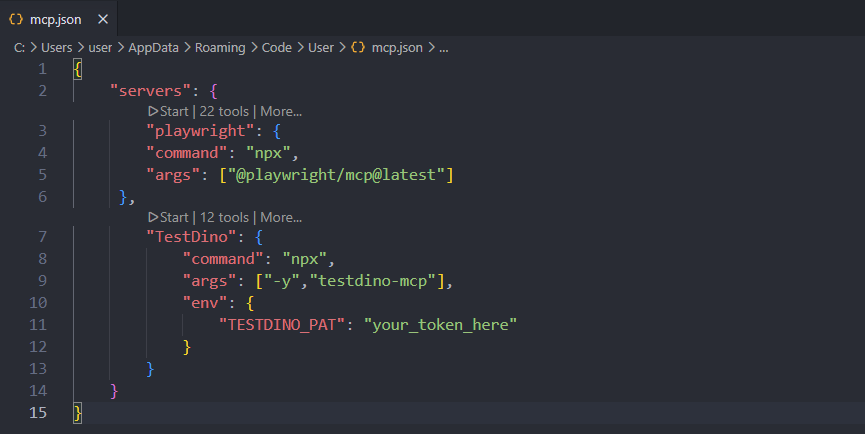Click the "@playwright/mcp@latest" argument string
Image resolution: width=865 pixels, height=434 pixels.
click(350, 175)
